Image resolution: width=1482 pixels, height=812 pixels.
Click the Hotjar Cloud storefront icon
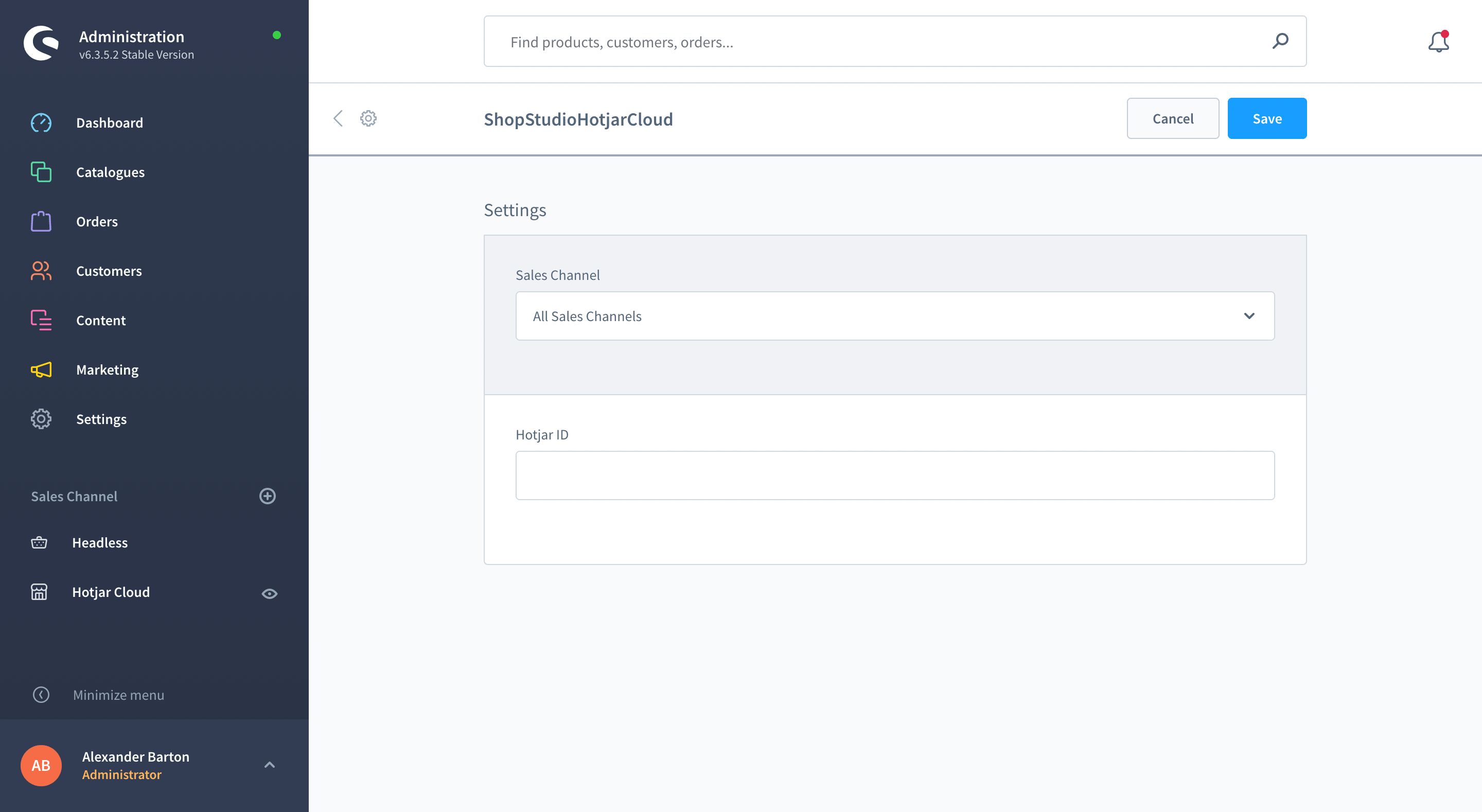pyautogui.click(x=39, y=592)
